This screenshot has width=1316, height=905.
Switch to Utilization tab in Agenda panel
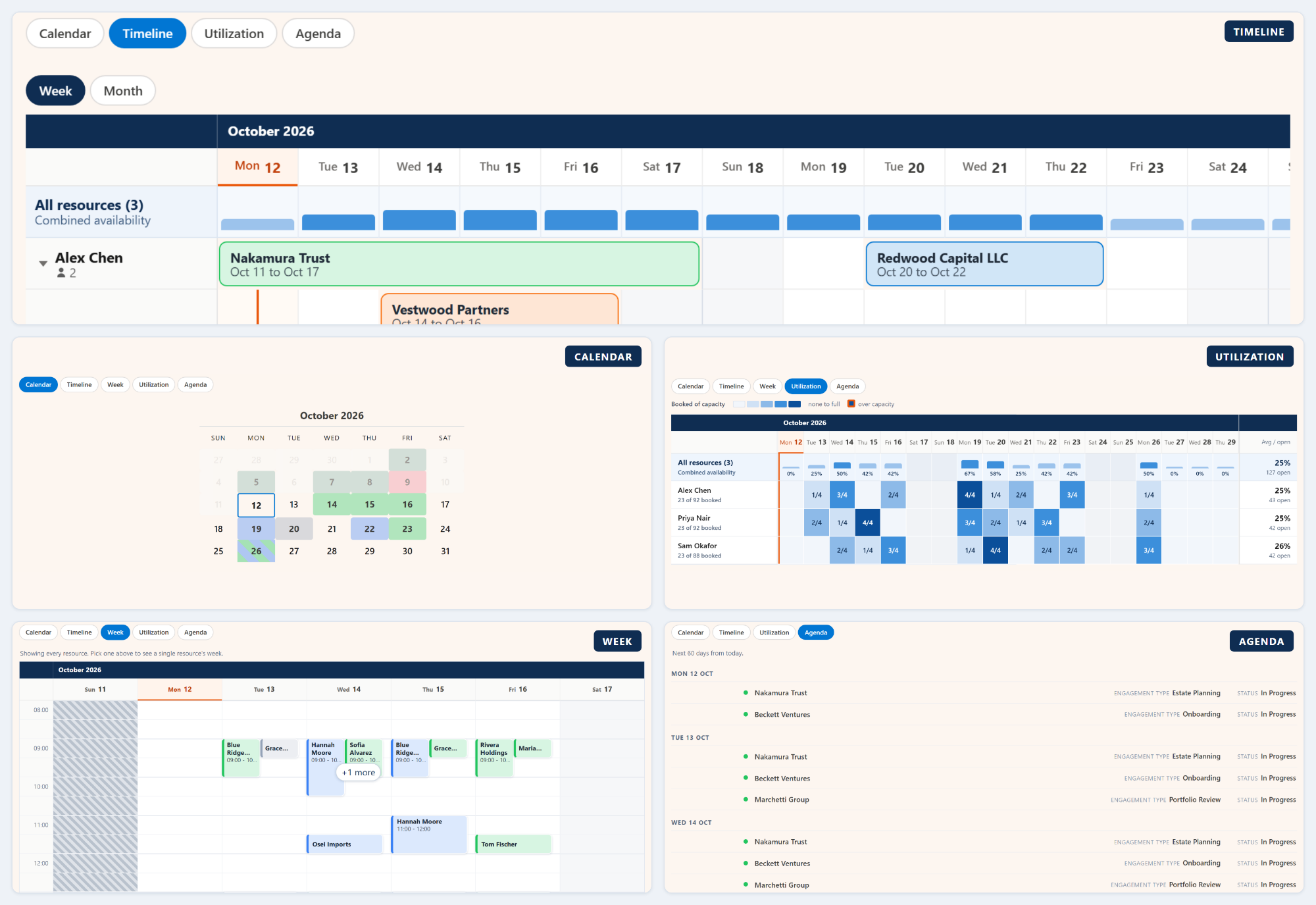click(774, 633)
